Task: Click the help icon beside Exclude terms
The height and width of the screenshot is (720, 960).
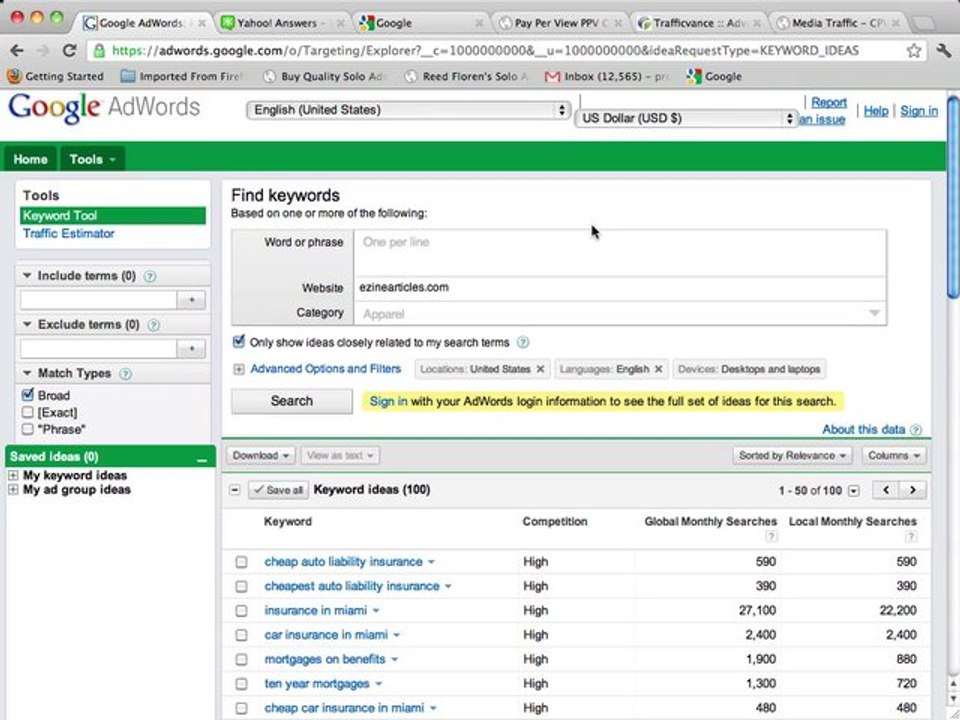Action: pos(154,325)
